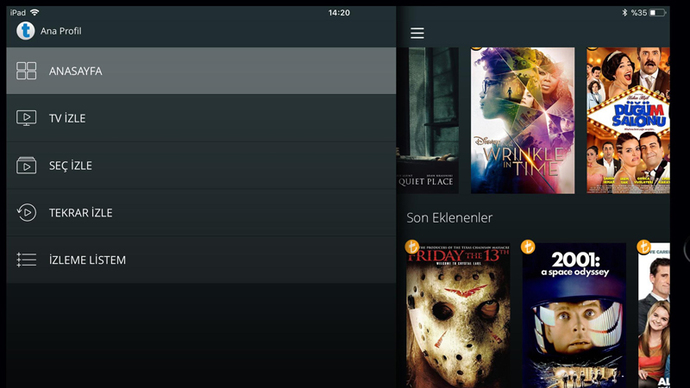Tap the battery indicator icon
Image resolution: width=690 pixels, height=388 pixels.
pyautogui.click(x=658, y=13)
